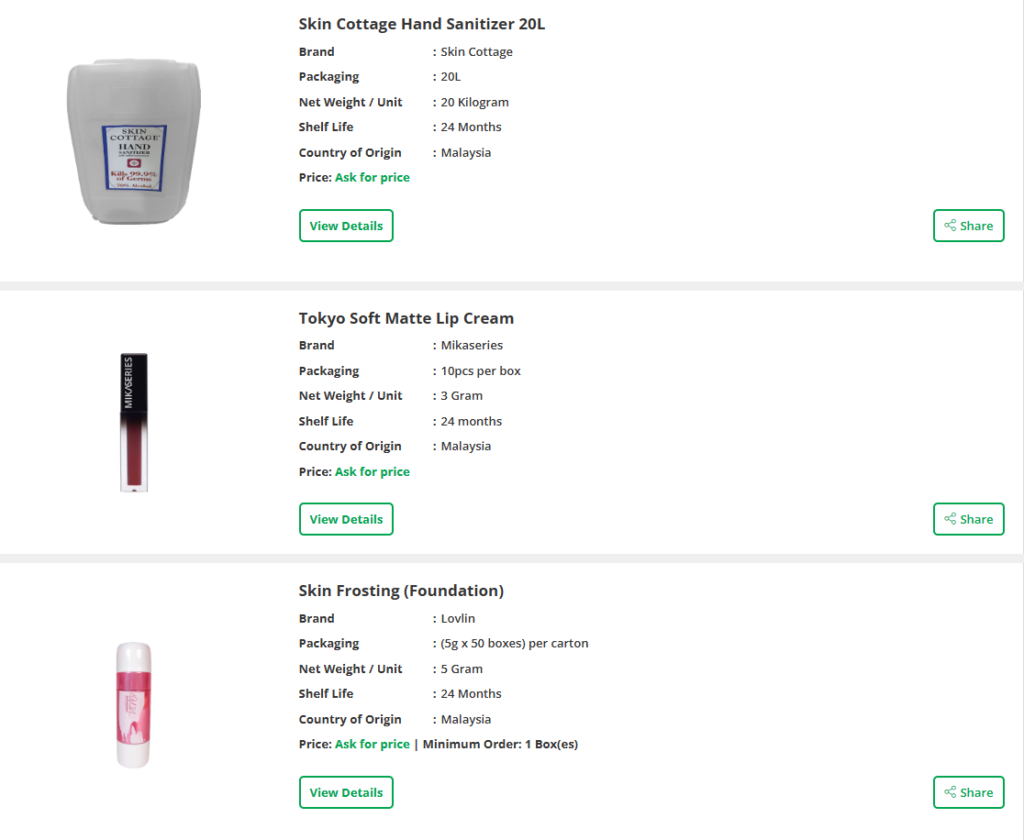Click the Lovlin brand value
The image size is (1024, 840).
[458, 618]
